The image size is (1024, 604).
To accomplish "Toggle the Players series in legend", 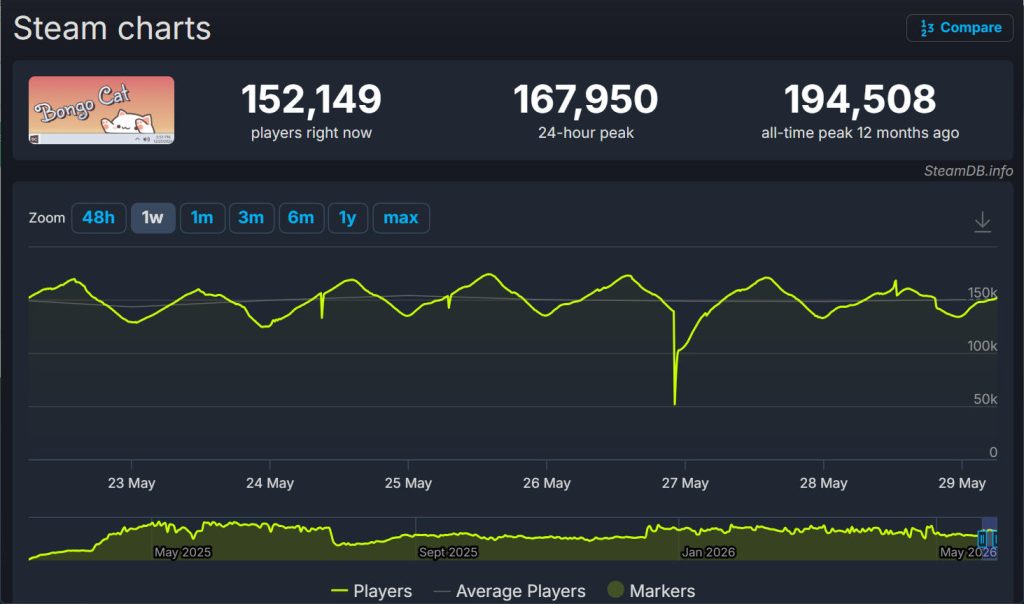I will (372, 591).
